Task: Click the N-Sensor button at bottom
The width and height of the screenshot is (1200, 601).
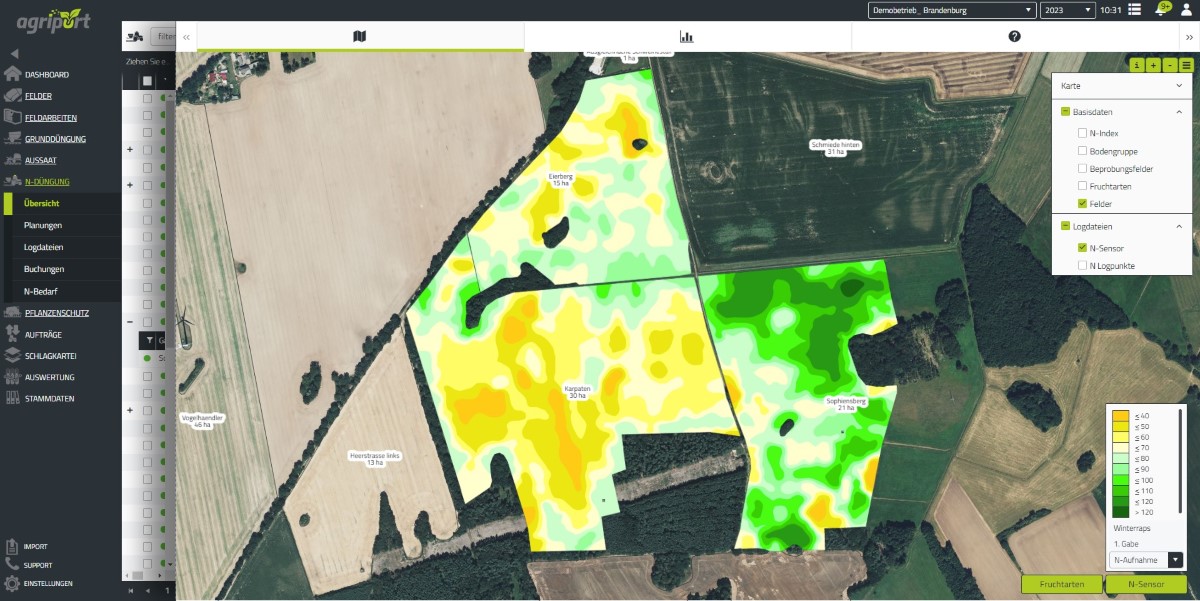Action: point(1145,584)
